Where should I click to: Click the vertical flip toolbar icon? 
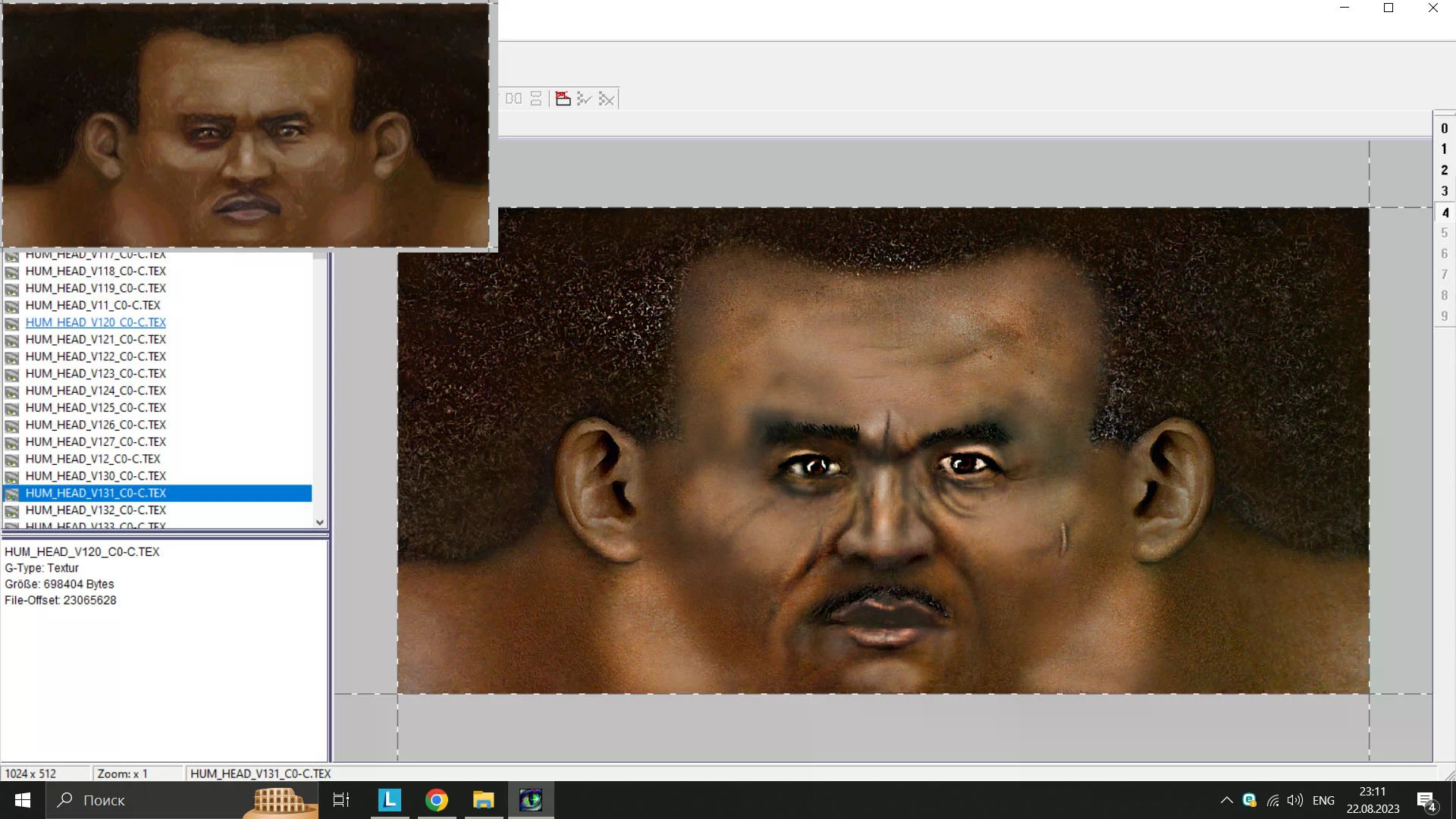pos(536,99)
